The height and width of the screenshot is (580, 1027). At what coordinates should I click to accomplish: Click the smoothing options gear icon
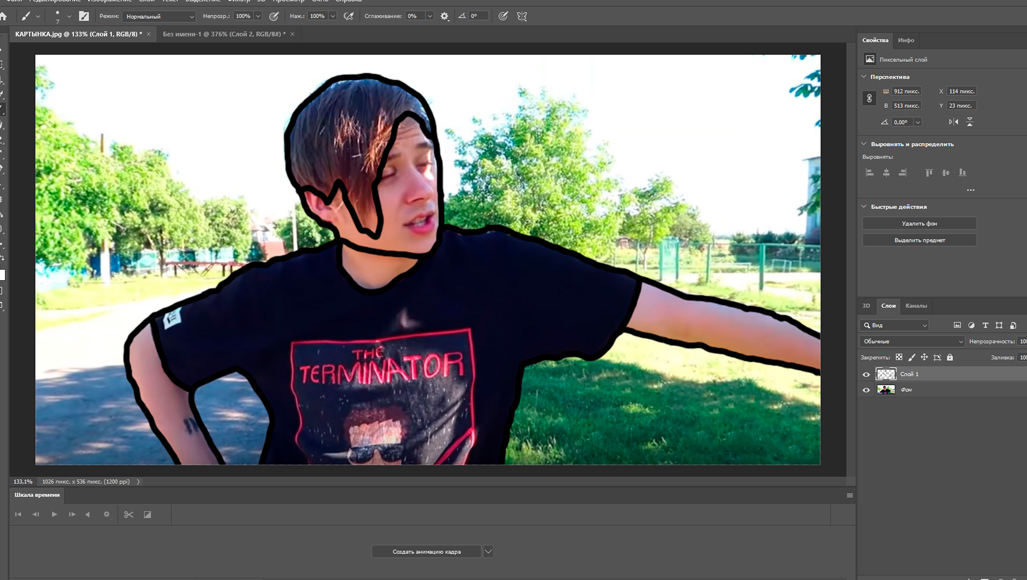coord(445,16)
